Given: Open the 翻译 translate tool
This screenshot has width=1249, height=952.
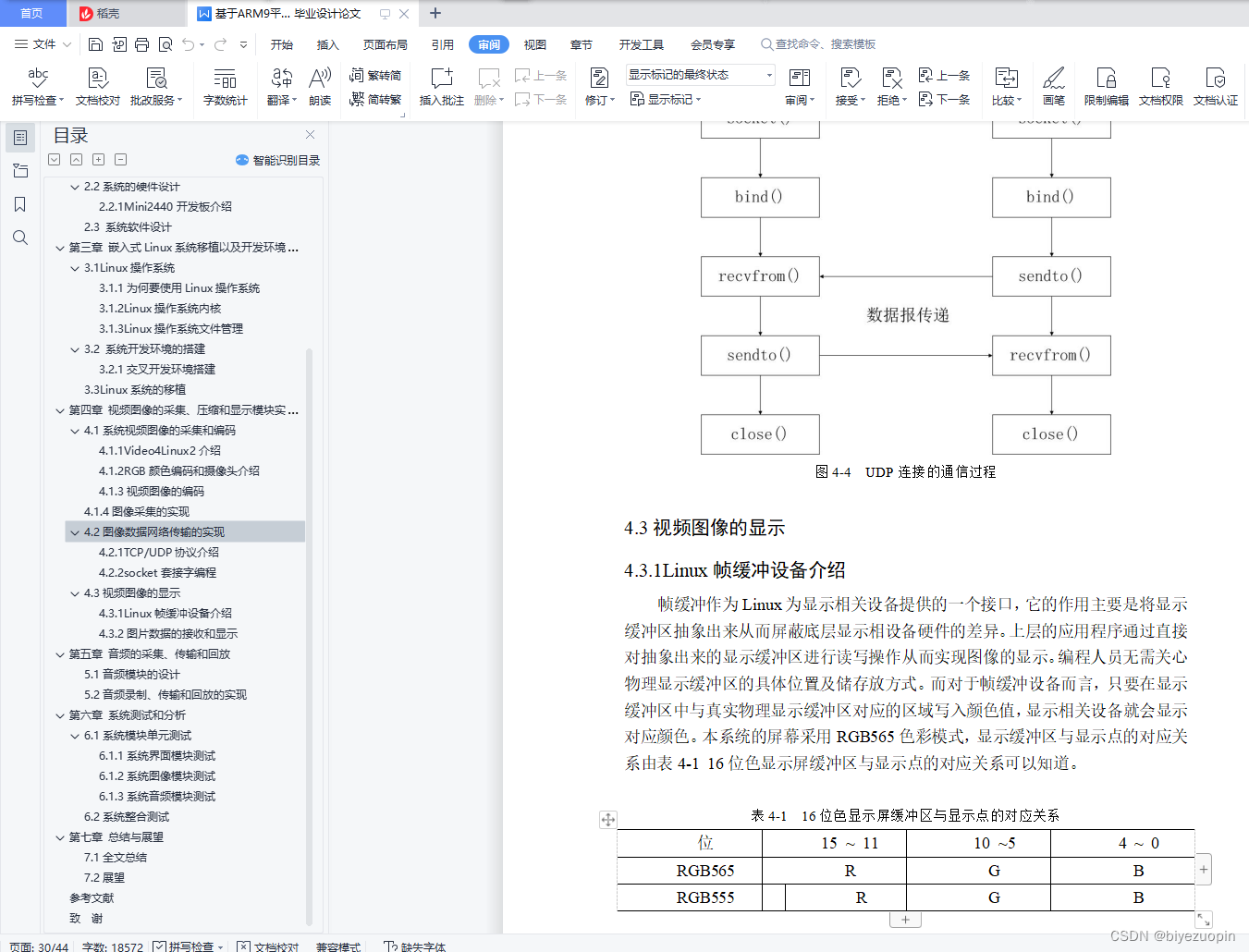Looking at the screenshot, I should point(282,87).
